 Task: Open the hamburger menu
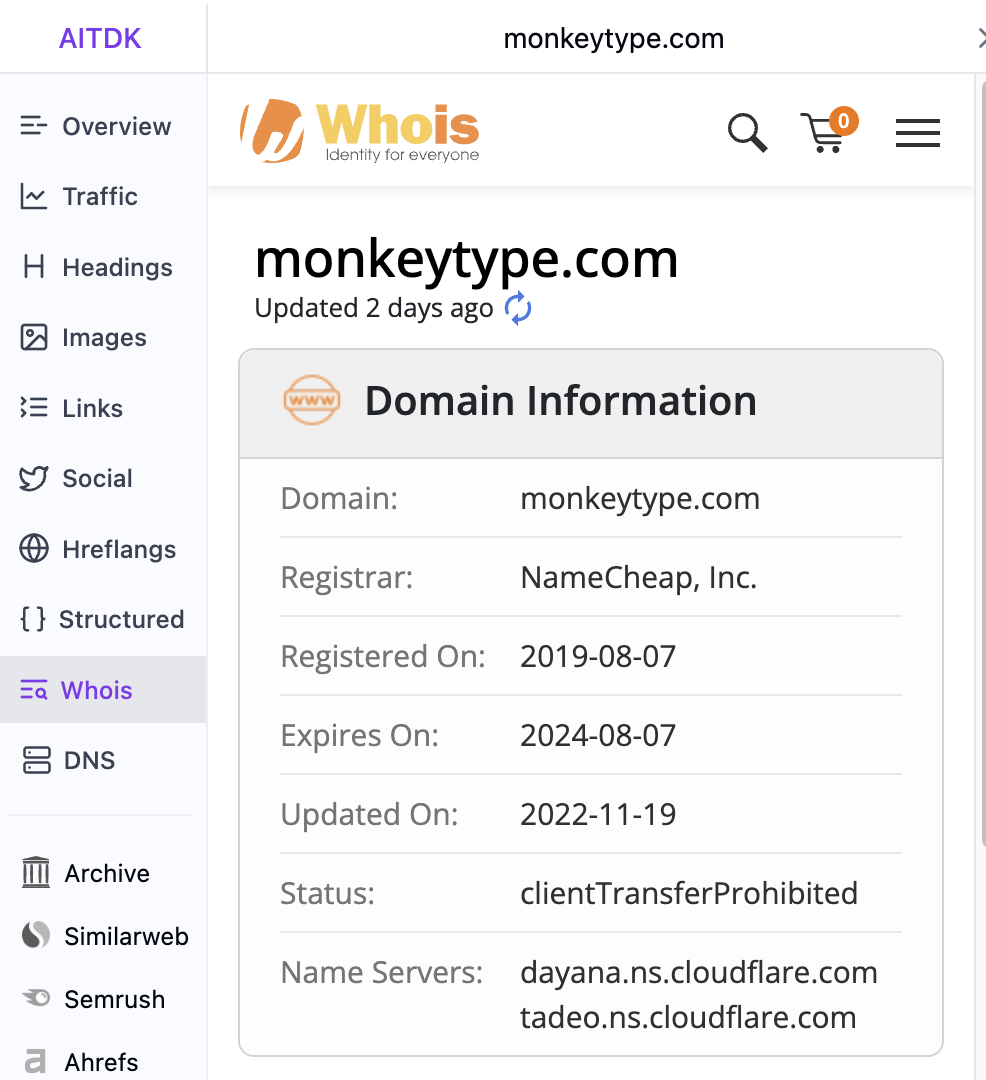[x=917, y=133]
